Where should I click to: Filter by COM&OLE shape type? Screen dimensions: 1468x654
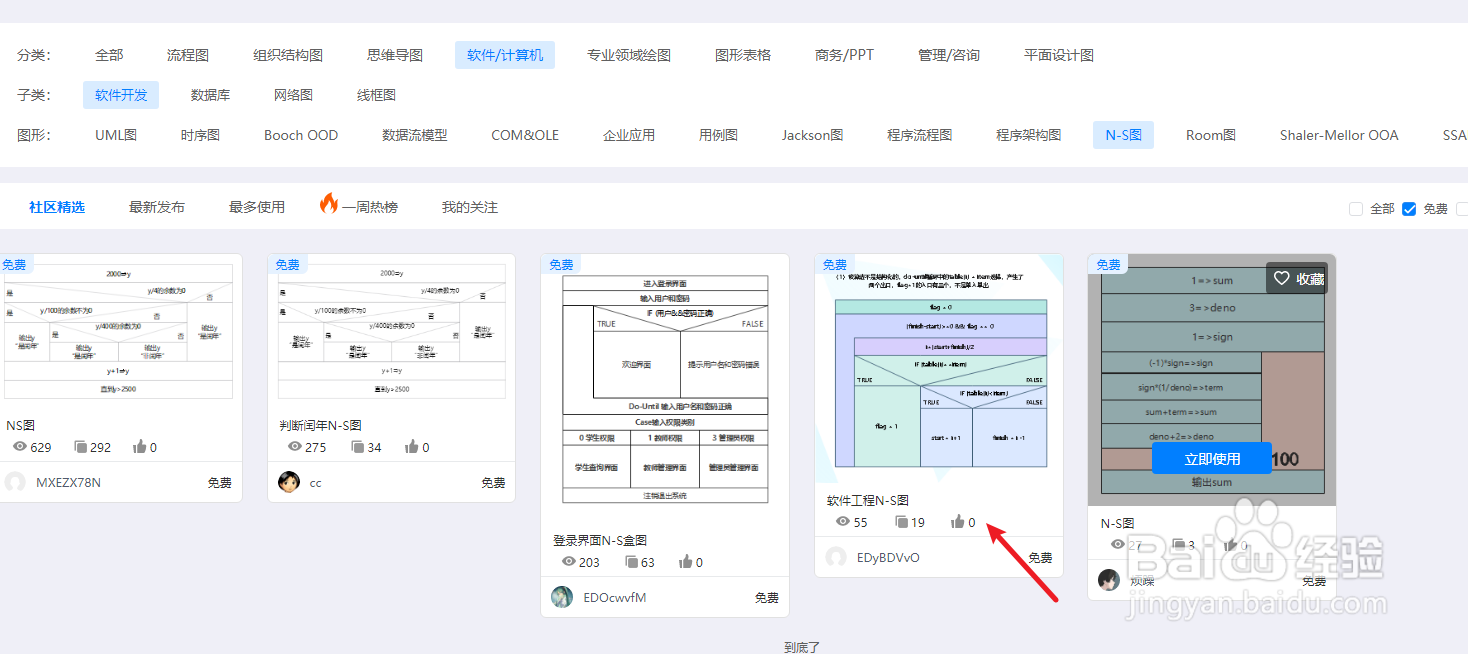(x=525, y=135)
